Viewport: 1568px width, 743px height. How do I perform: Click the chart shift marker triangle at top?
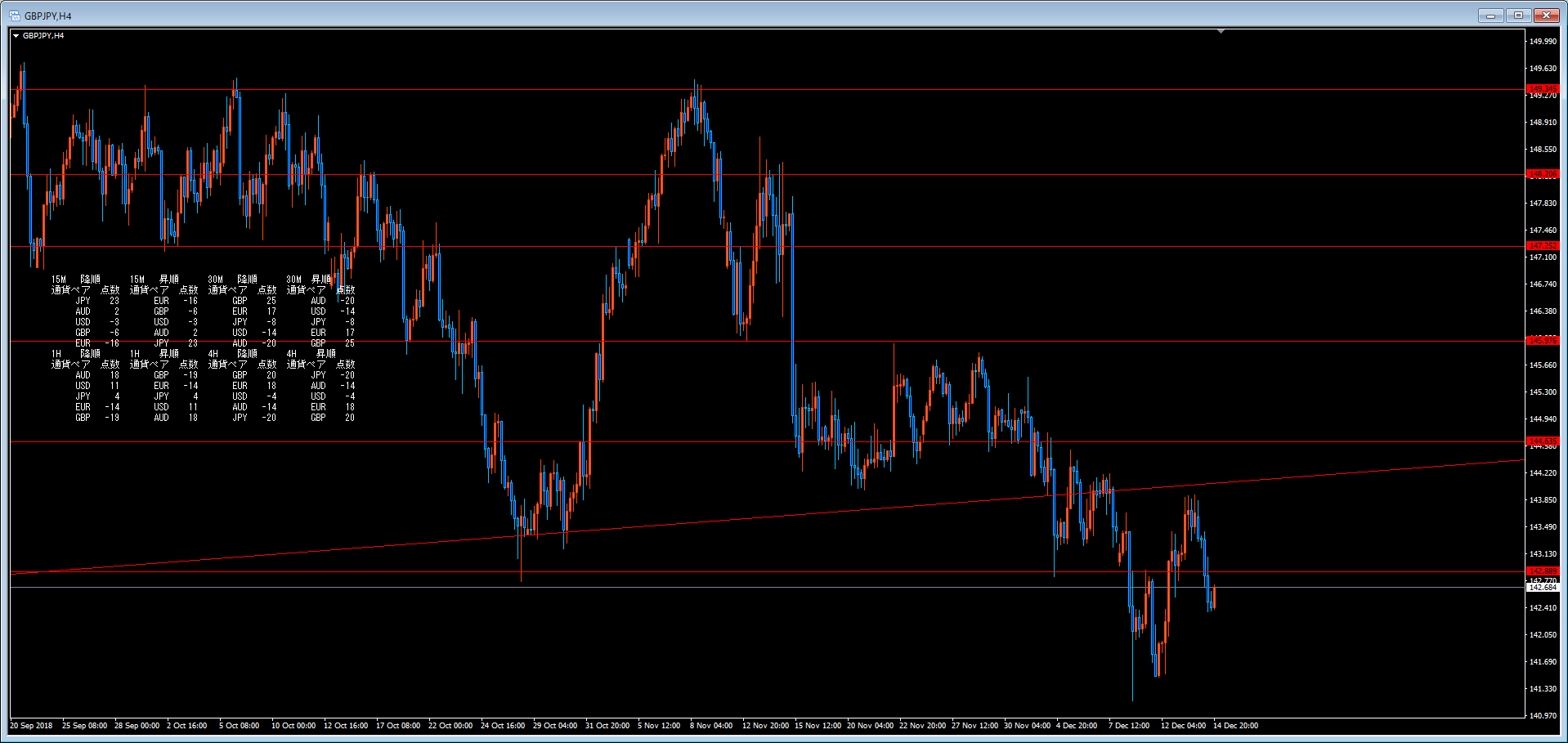point(1221,31)
